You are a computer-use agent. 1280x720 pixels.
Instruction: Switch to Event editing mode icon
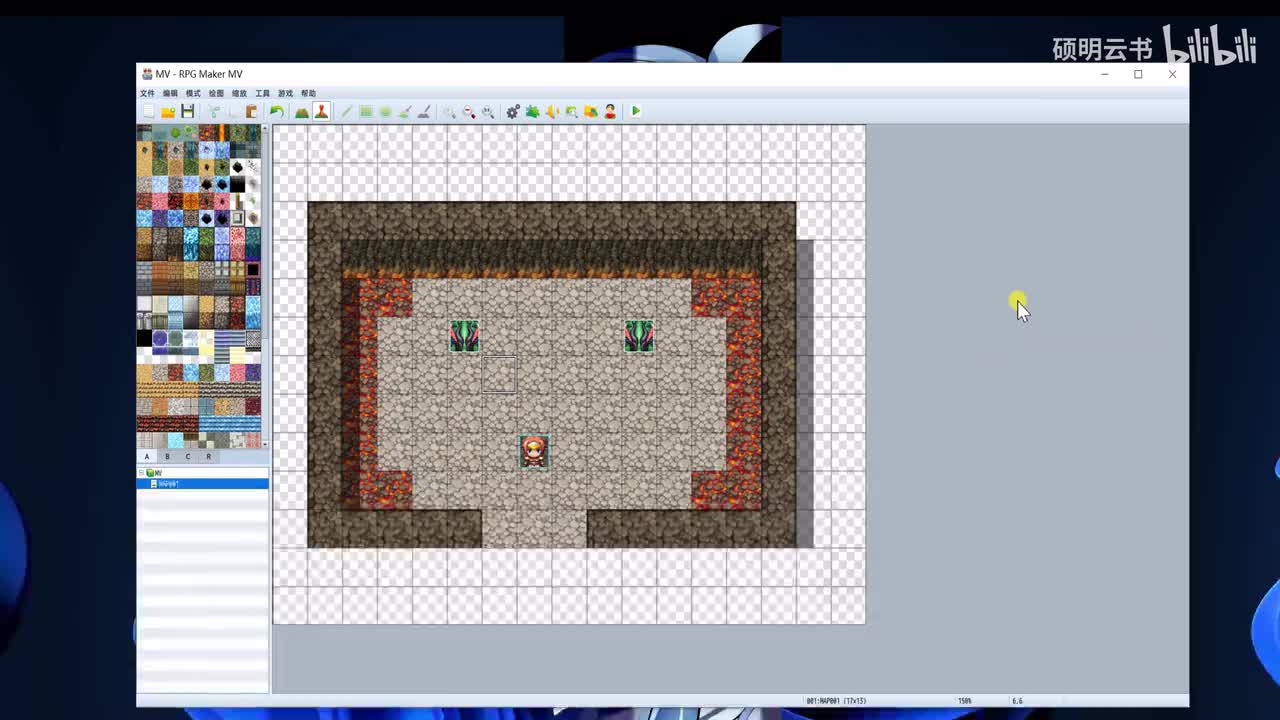(321, 112)
